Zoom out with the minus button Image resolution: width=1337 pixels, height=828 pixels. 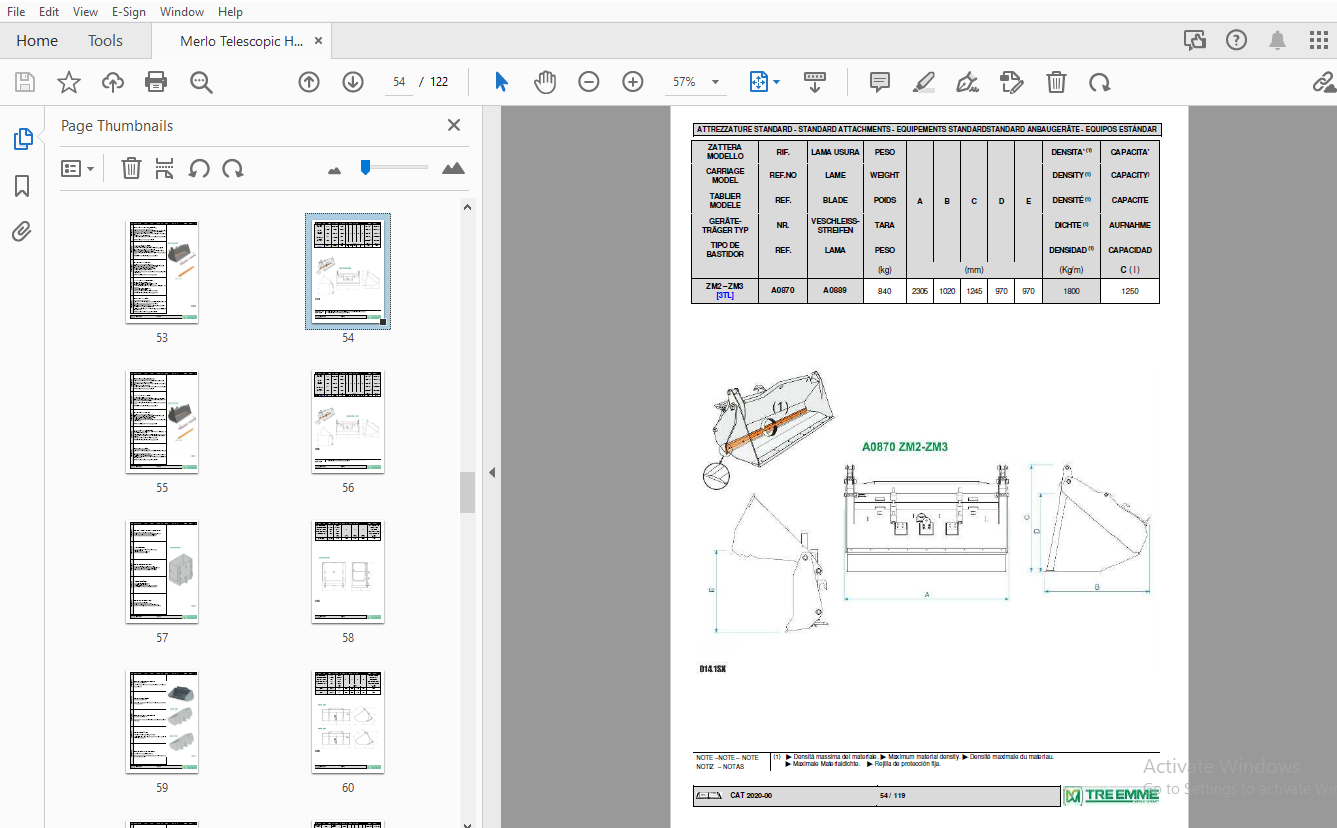(x=589, y=82)
